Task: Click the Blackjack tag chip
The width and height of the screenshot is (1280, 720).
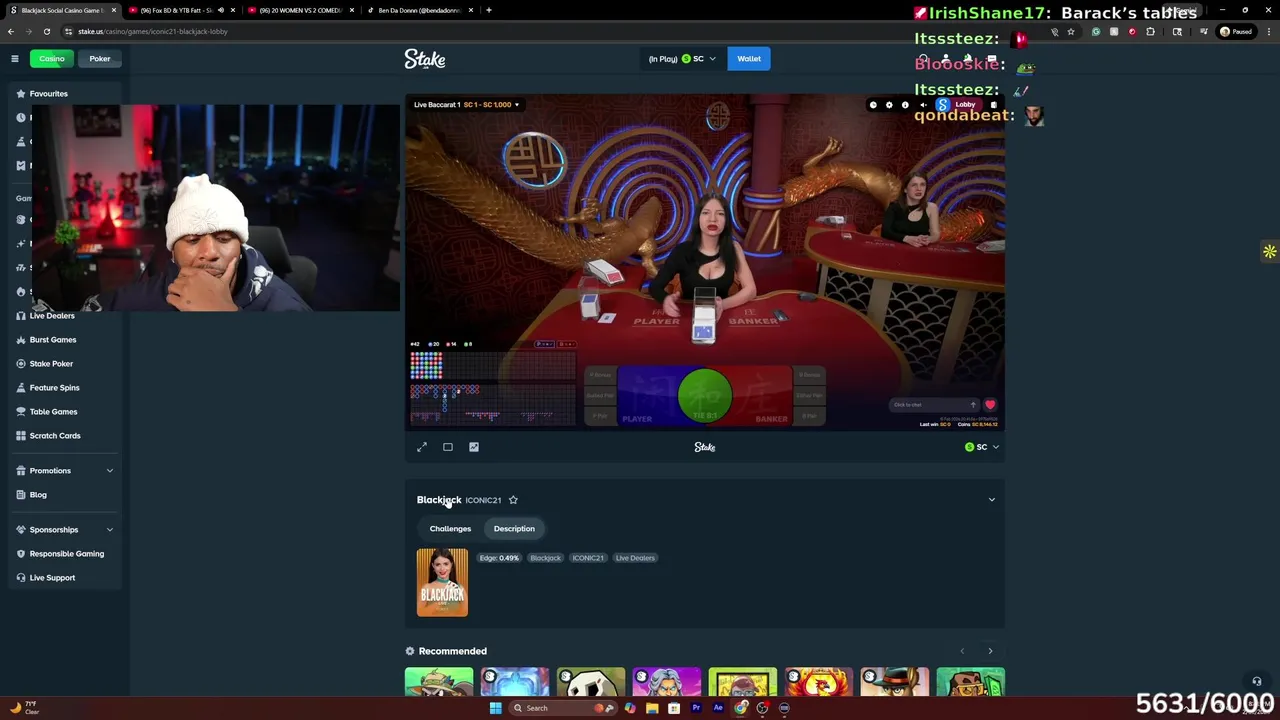Action: (x=546, y=558)
